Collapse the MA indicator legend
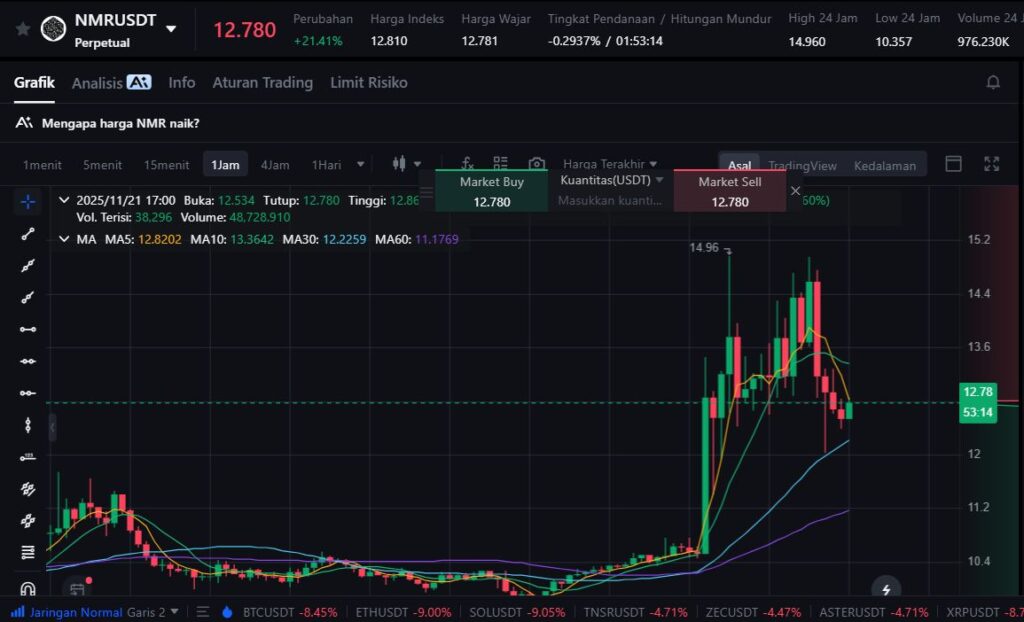 [x=65, y=239]
